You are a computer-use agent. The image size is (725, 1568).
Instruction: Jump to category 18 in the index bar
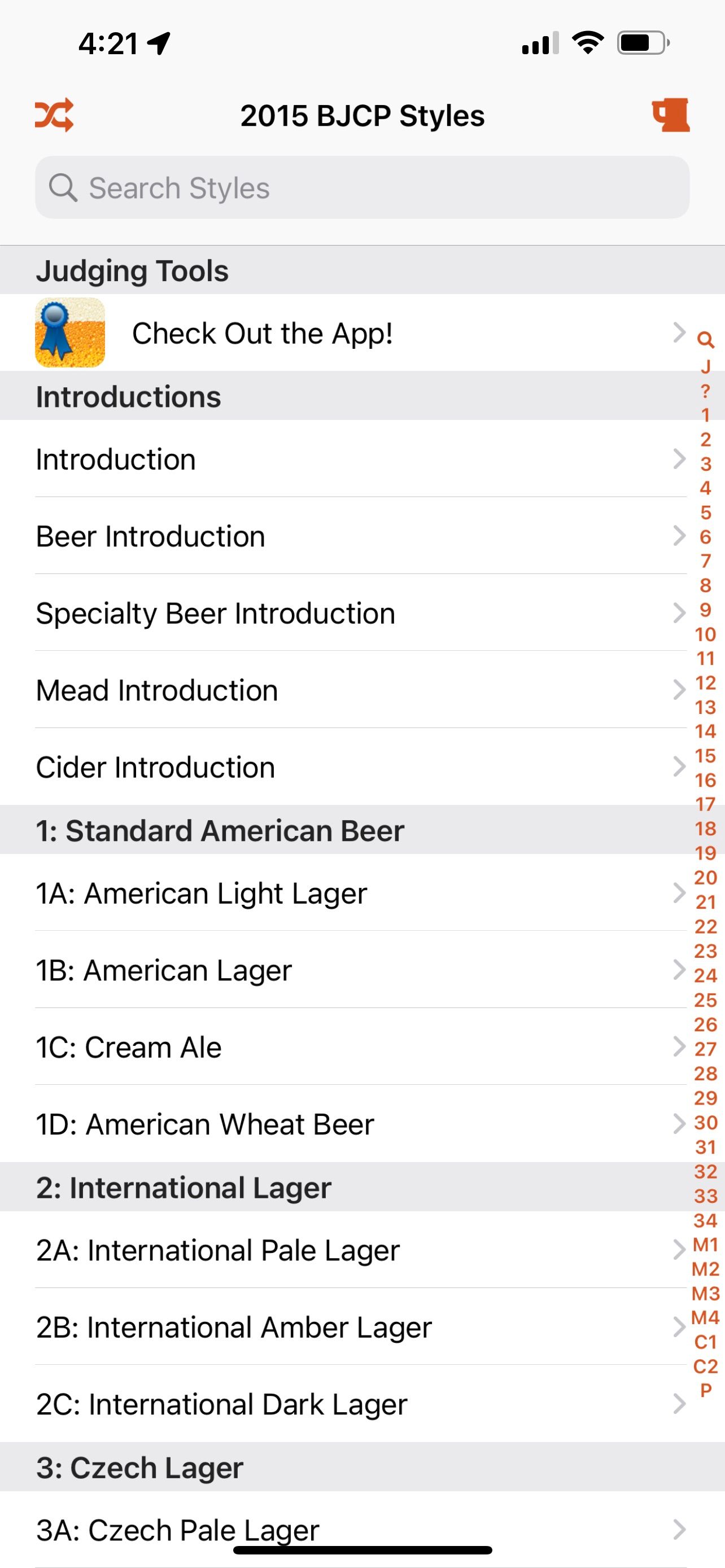click(706, 829)
